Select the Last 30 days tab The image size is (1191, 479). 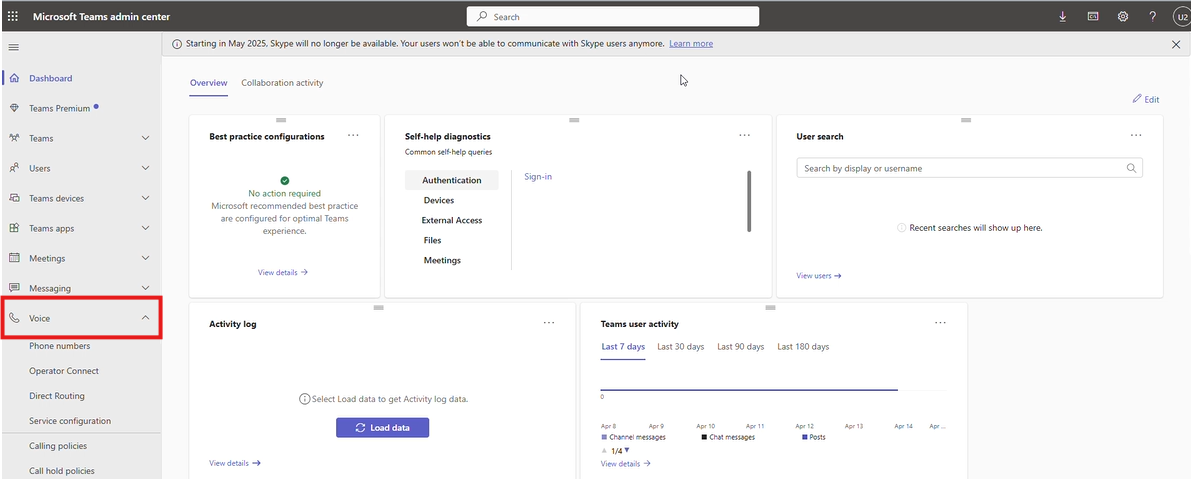click(681, 347)
